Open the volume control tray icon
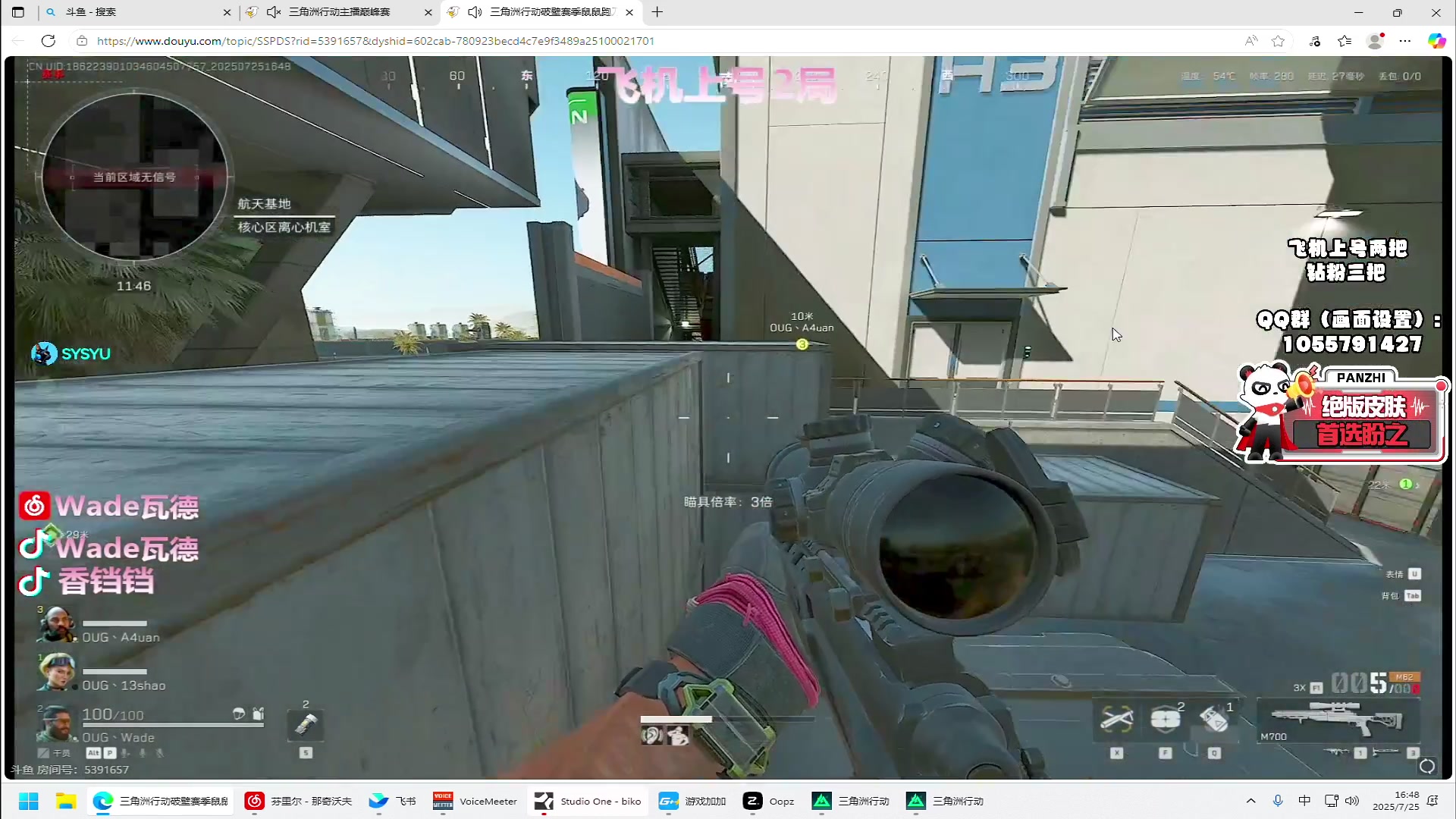Image resolution: width=1456 pixels, height=819 pixels. tap(1351, 801)
